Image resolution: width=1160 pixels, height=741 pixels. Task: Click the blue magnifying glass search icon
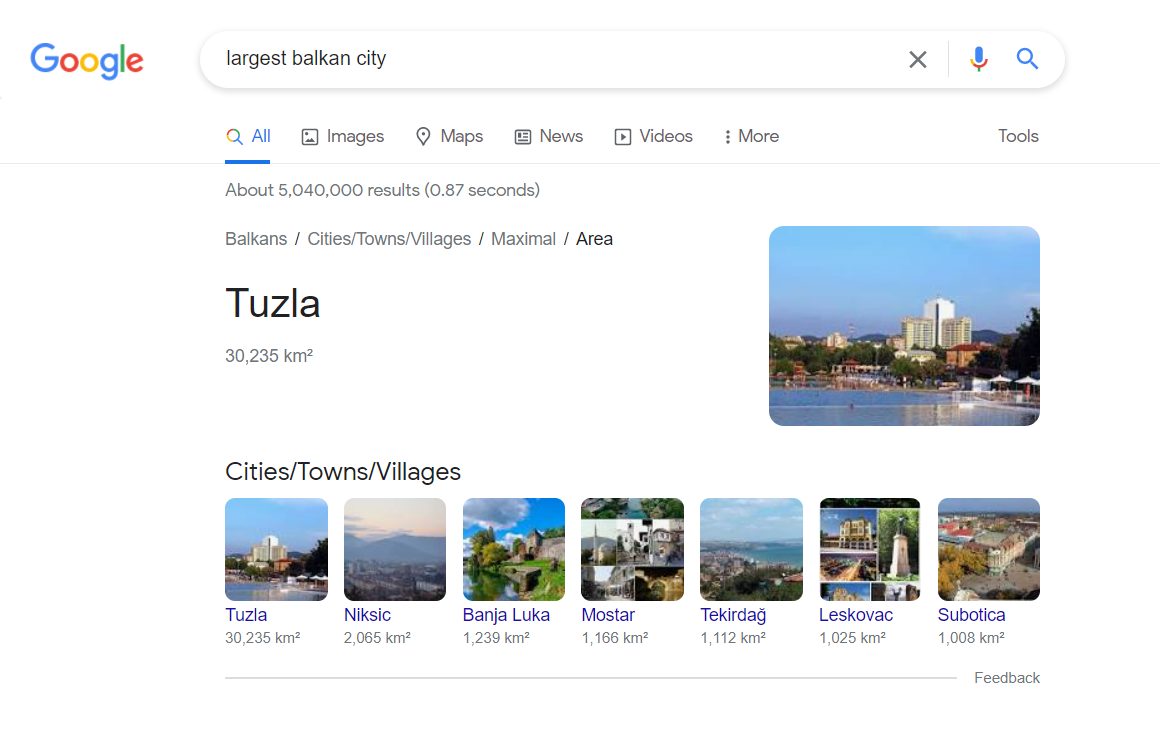1027,59
